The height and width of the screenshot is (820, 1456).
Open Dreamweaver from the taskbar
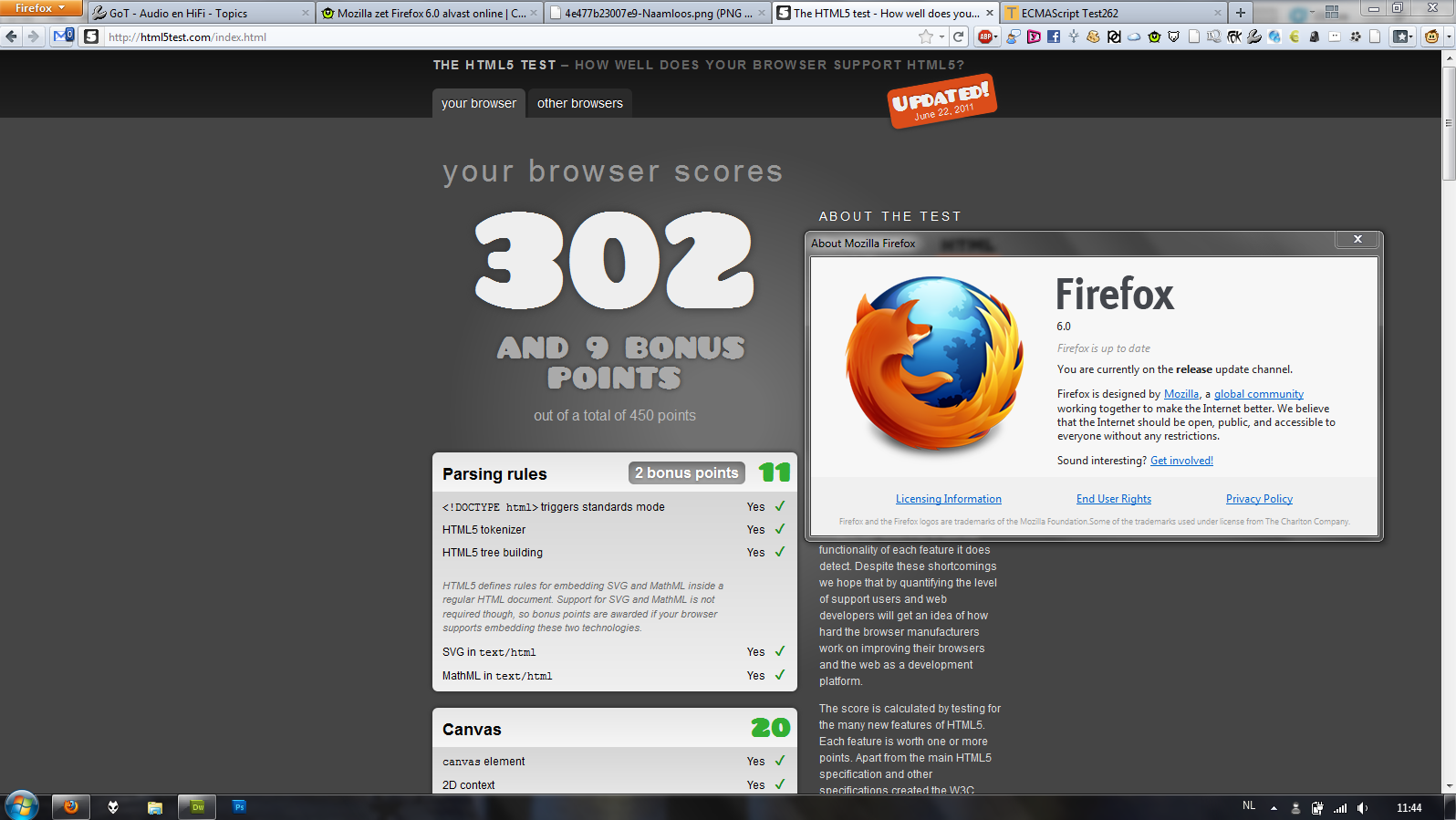197,806
